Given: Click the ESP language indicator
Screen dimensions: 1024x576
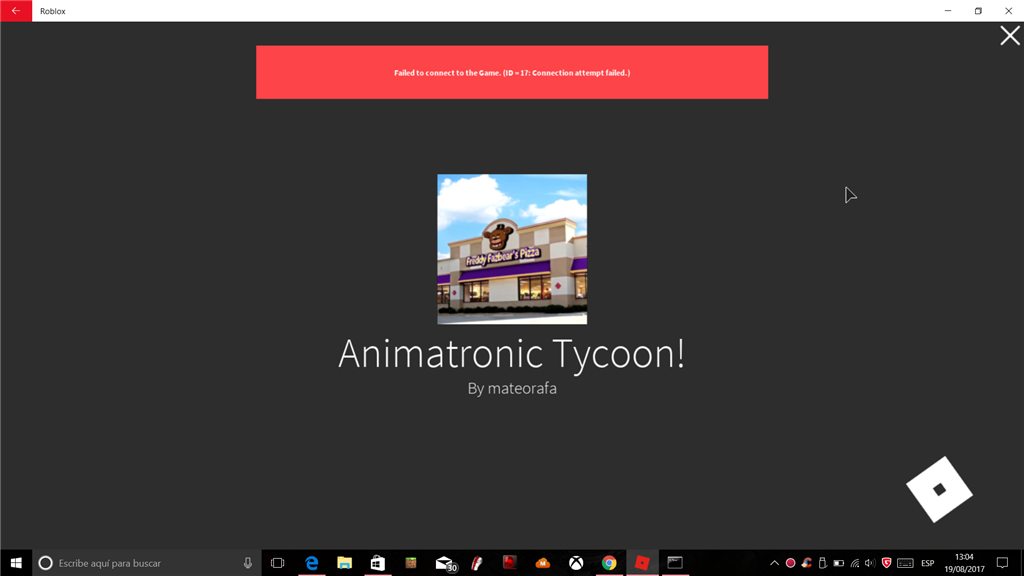Looking at the screenshot, I should tap(927, 563).
